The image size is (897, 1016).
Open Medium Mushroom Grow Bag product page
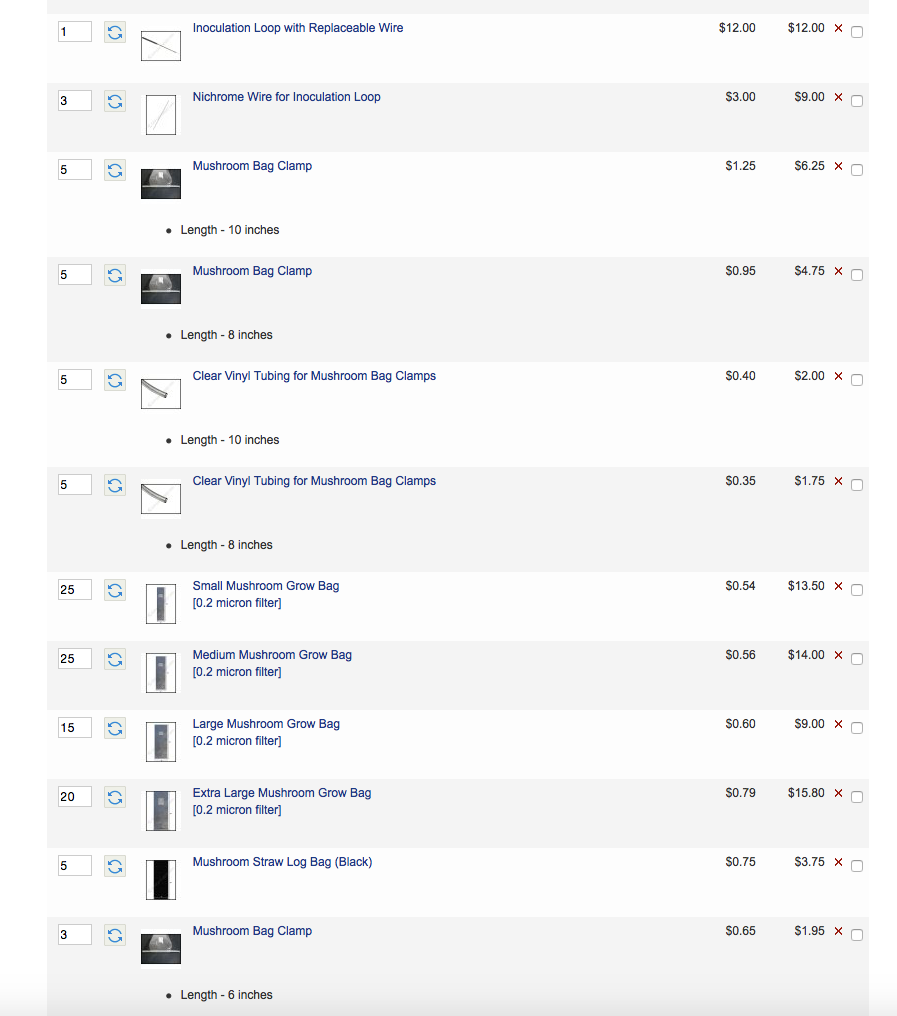[272, 655]
